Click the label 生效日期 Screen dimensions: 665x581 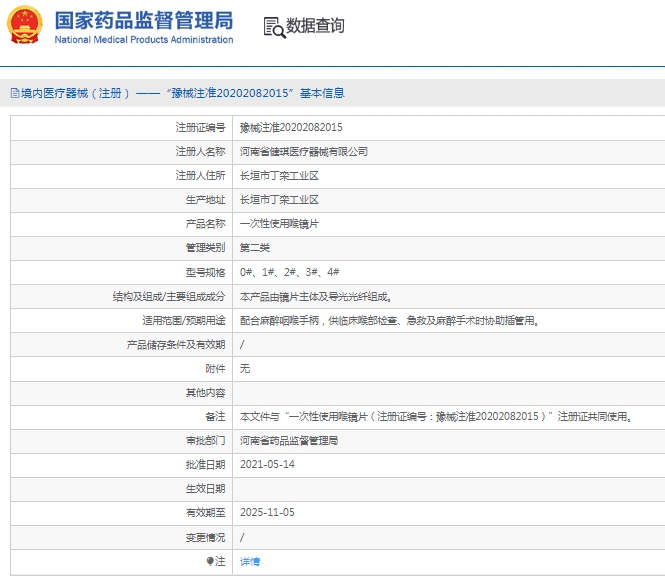coord(206,489)
